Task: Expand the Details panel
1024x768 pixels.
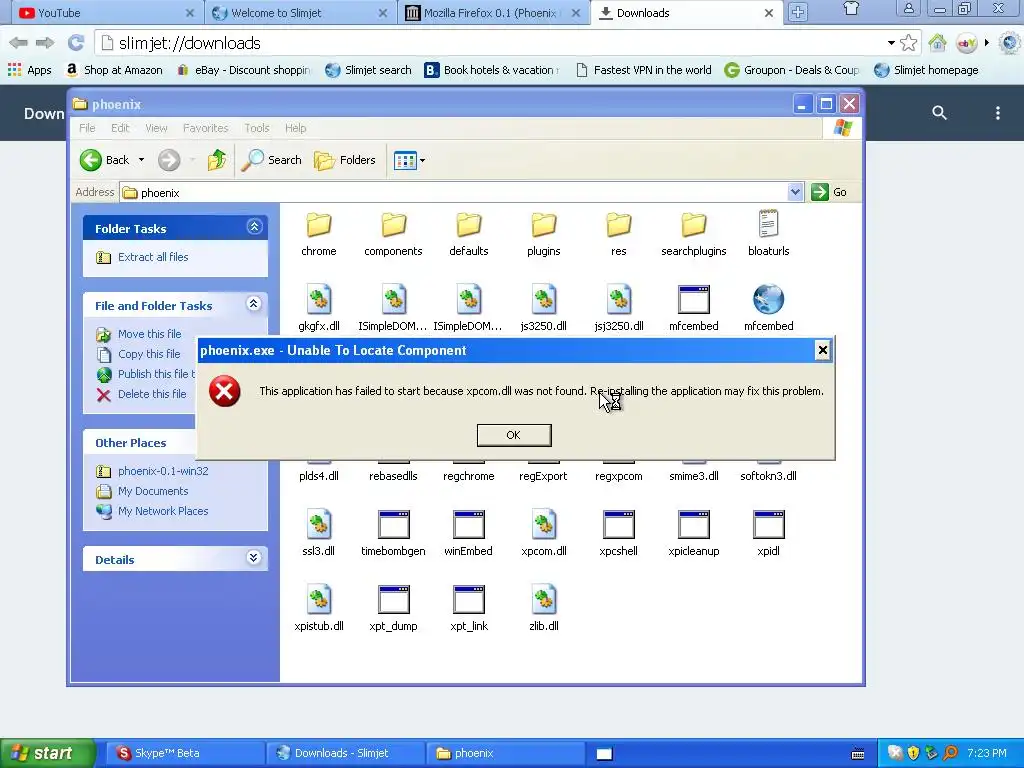Action: pyautogui.click(x=254, y=558)
